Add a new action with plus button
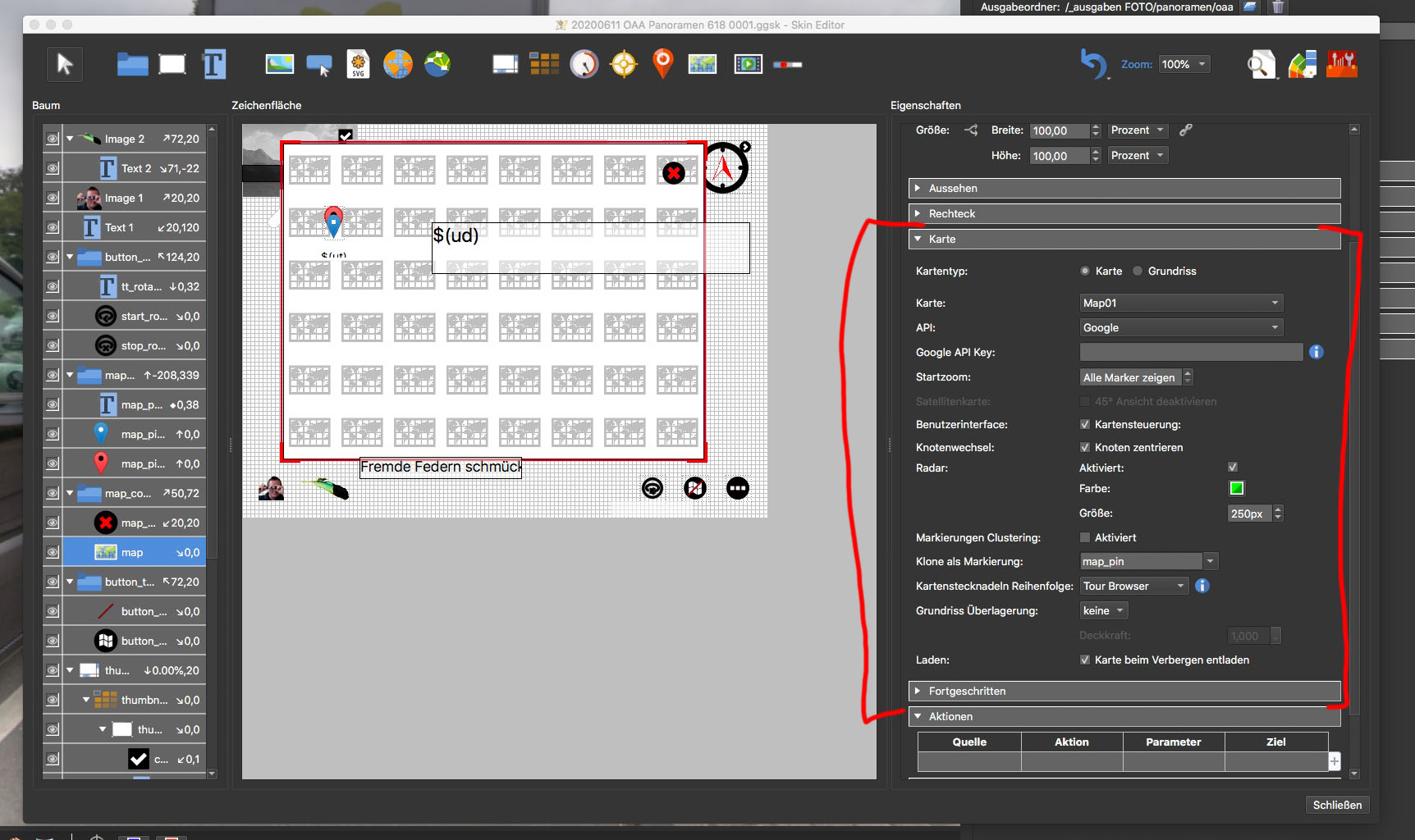Screen dimensions: 1415x840 [1335, 761]
